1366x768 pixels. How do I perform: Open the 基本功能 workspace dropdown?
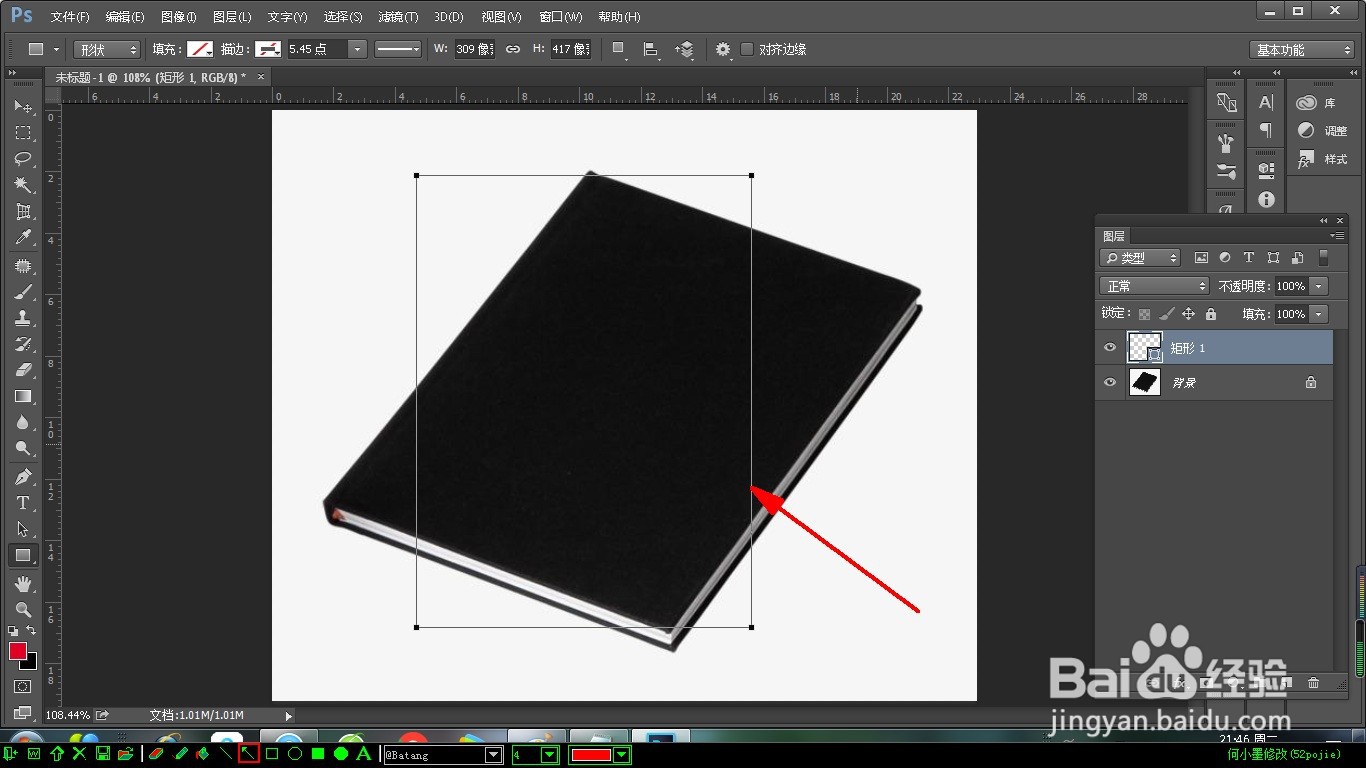[x=1302, y=50]
